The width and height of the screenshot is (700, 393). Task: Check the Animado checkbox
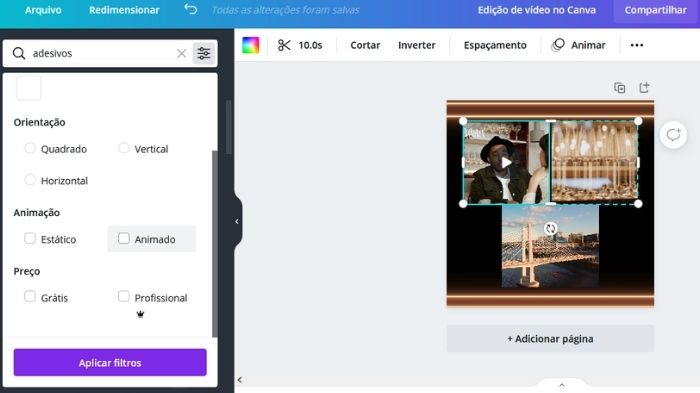tap(124, 238)
